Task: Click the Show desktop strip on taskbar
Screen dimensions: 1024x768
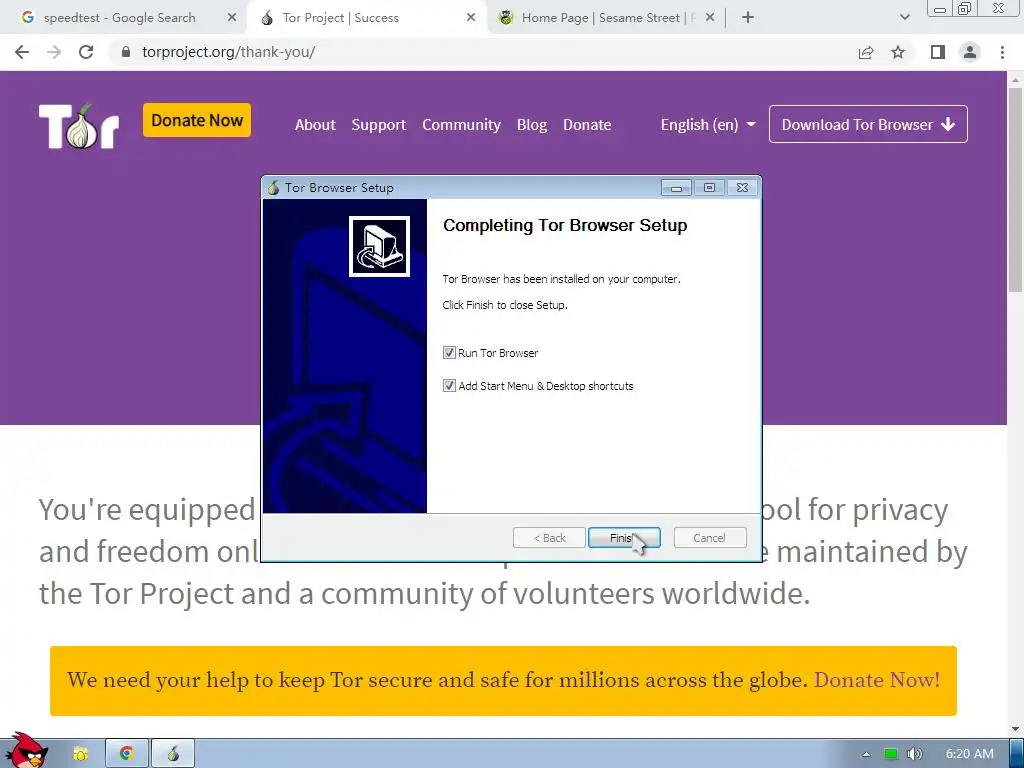Action: (1016, 754)
